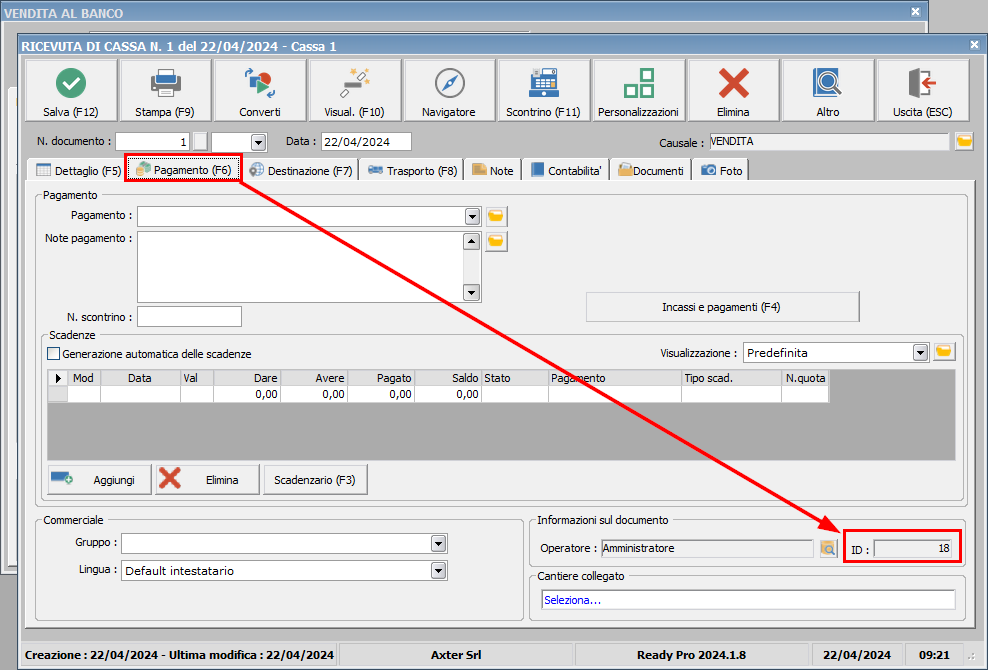This screenshot has width=988, height=670.
Task: Exit with Uscita (ESC)
Action: click(922, 90)
